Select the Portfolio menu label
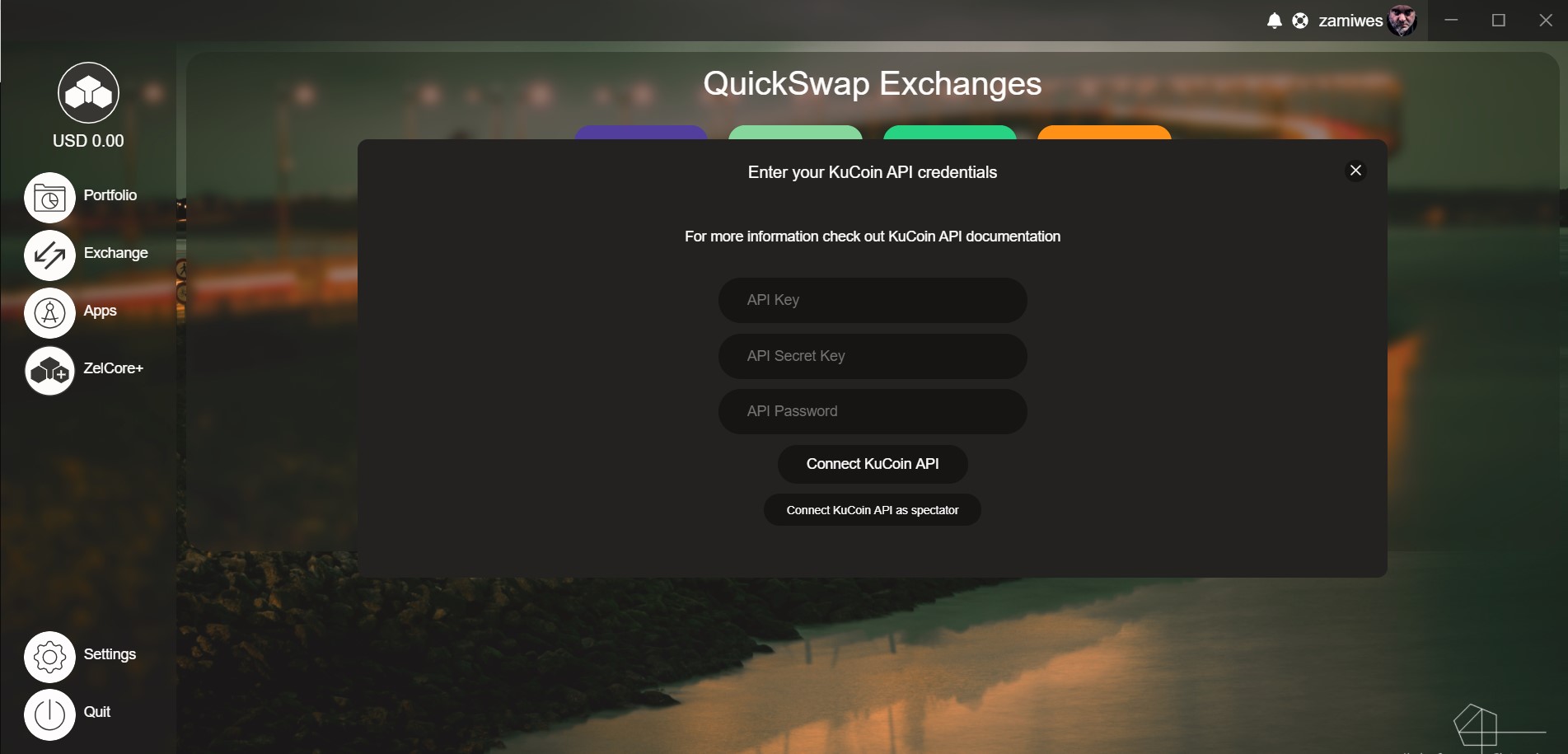The width and height of the screenshot is (1568, 754). (x=110, y=195)
